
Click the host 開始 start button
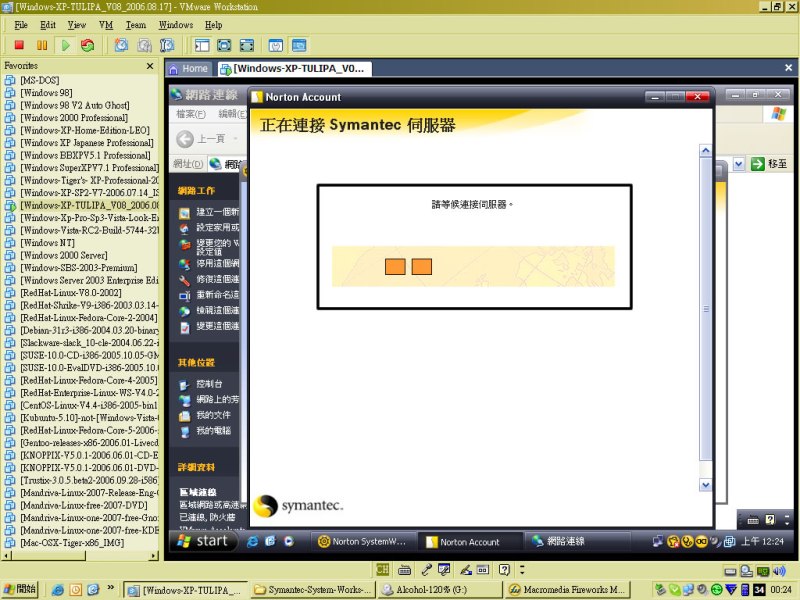point(20,589)
